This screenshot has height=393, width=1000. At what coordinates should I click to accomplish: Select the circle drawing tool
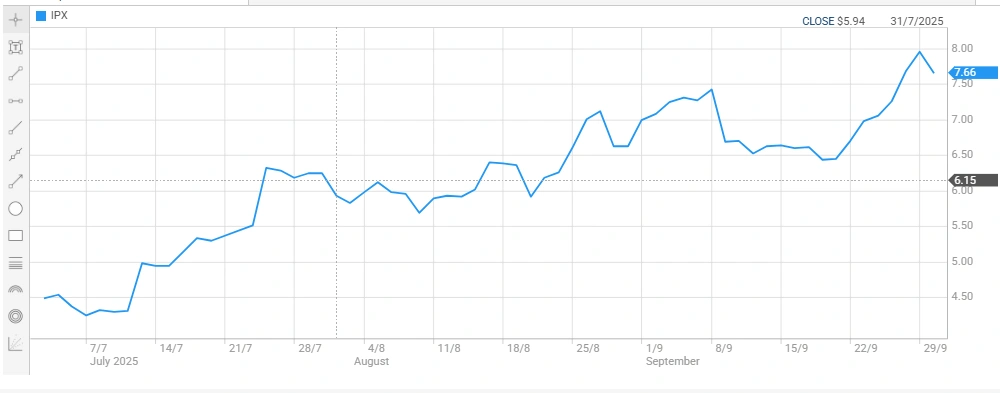coord(15,209)
